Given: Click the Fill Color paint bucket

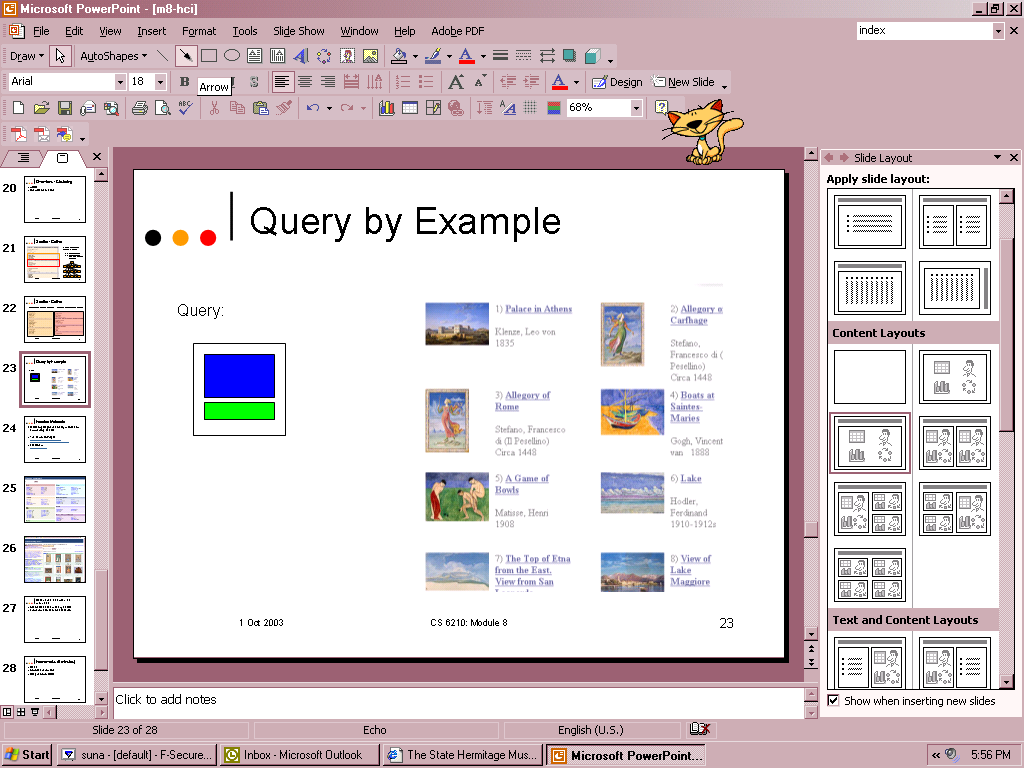Looking at the screenshot, I should coord(399,56).
